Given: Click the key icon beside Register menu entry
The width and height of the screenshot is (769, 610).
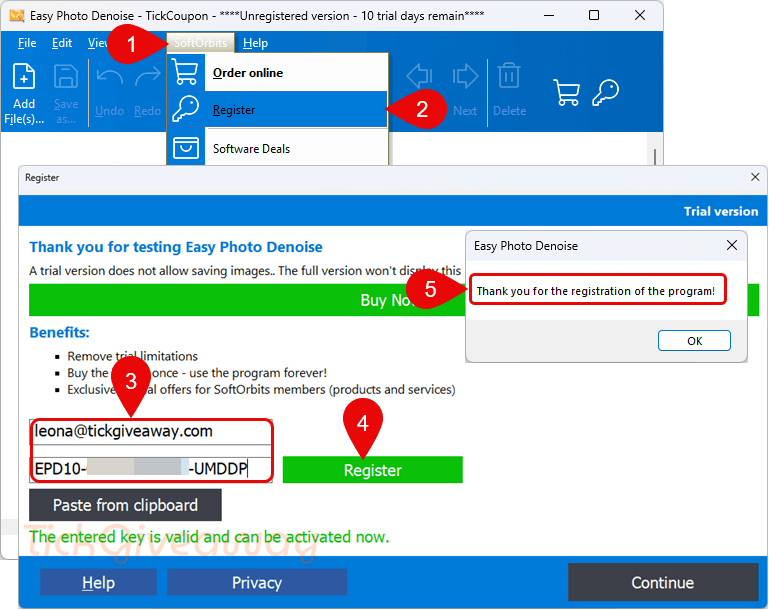Looking at the screenshot, I should 186,109.
